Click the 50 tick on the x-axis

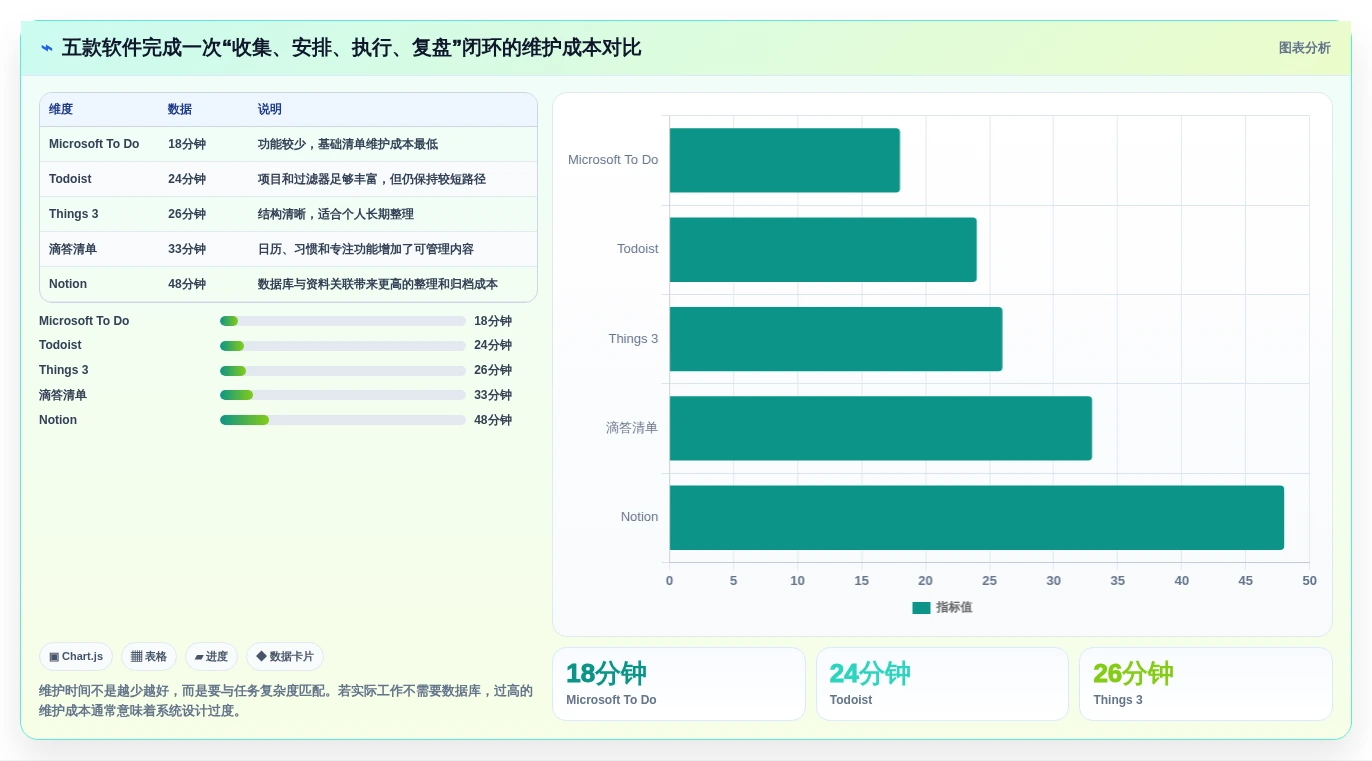[x=1309, y=581]
